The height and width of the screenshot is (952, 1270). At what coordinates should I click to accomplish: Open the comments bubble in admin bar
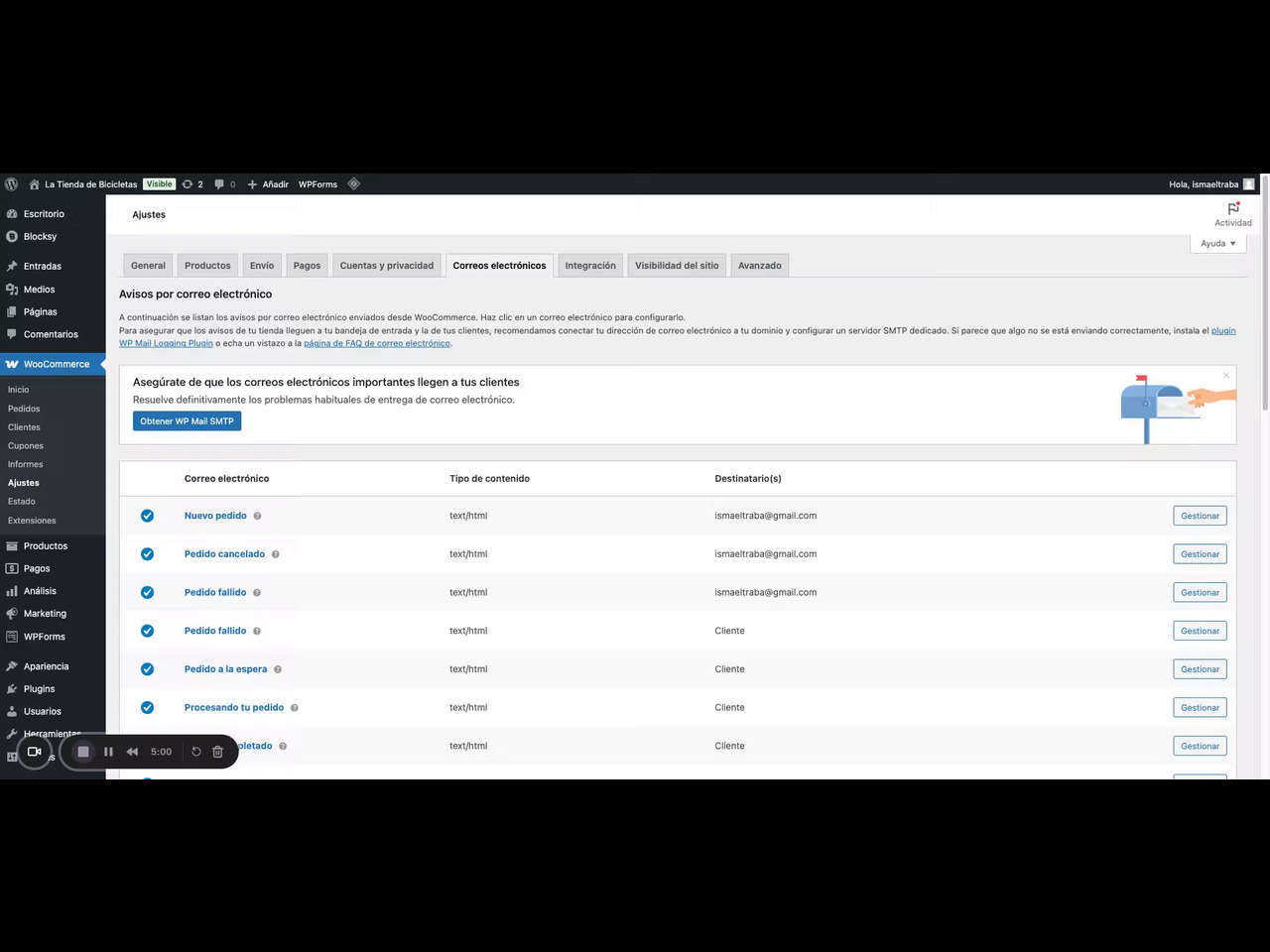coord(219,184)
